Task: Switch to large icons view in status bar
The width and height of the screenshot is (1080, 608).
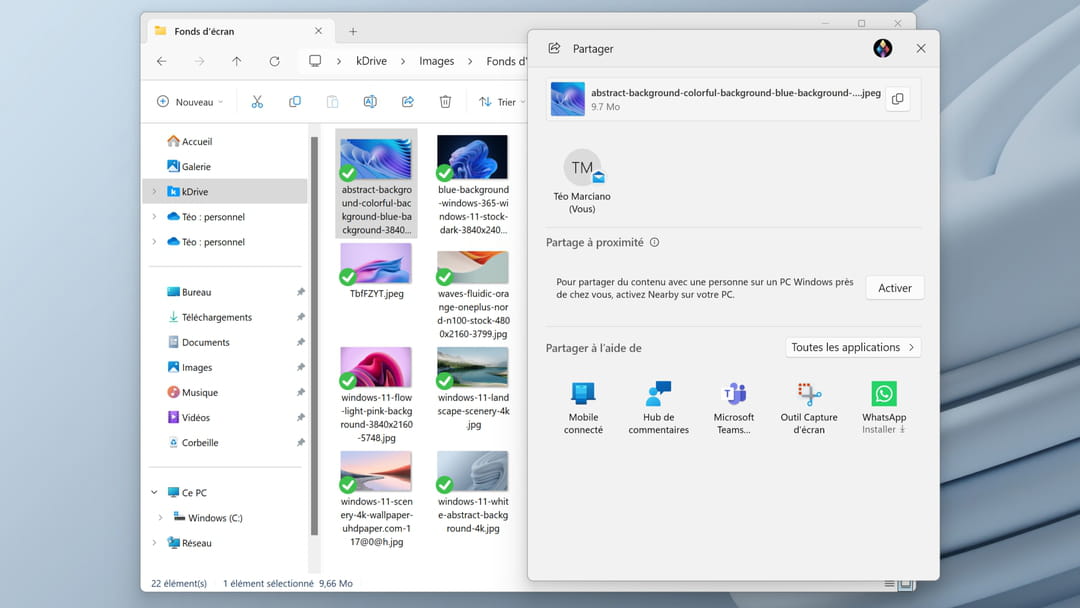Action: pos(906,584)
